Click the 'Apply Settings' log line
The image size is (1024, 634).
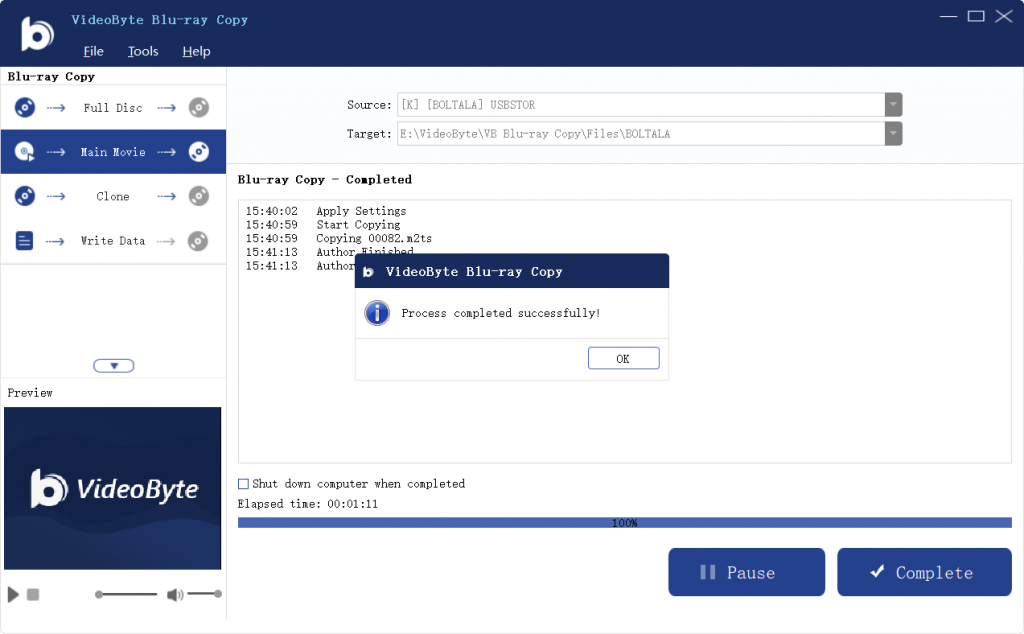click(361, 211)
